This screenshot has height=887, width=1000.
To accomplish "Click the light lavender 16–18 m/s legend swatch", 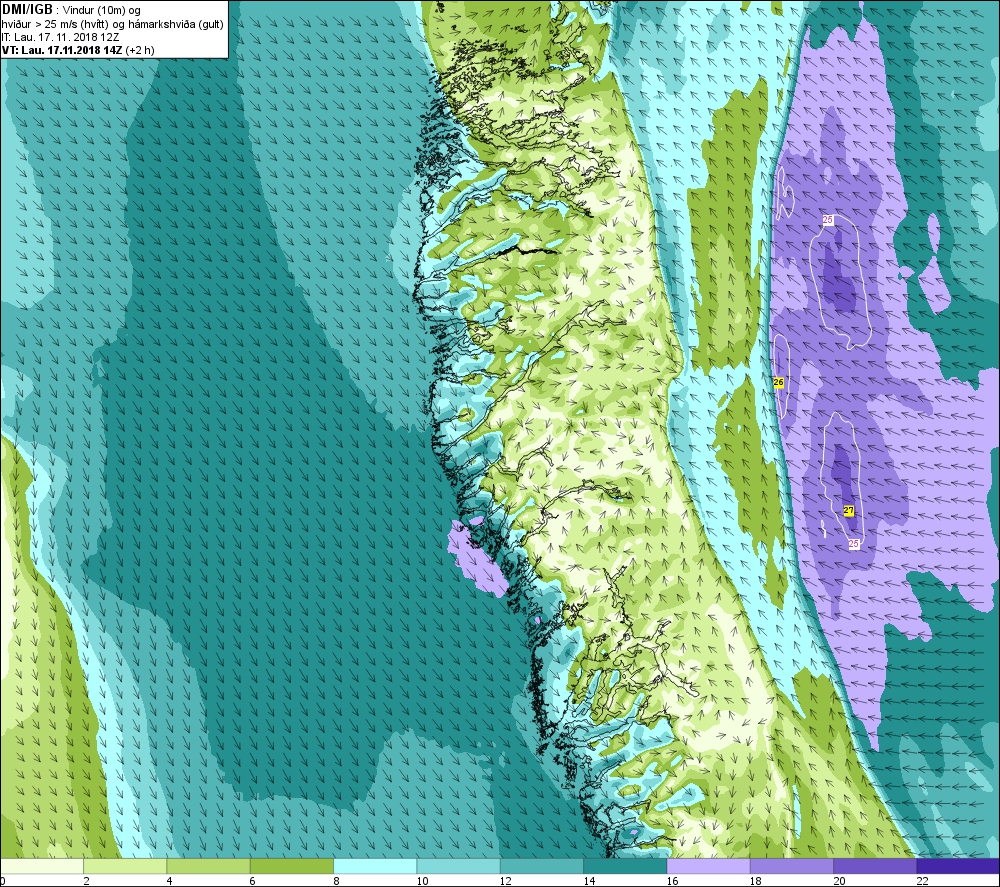I will (709, 866).
